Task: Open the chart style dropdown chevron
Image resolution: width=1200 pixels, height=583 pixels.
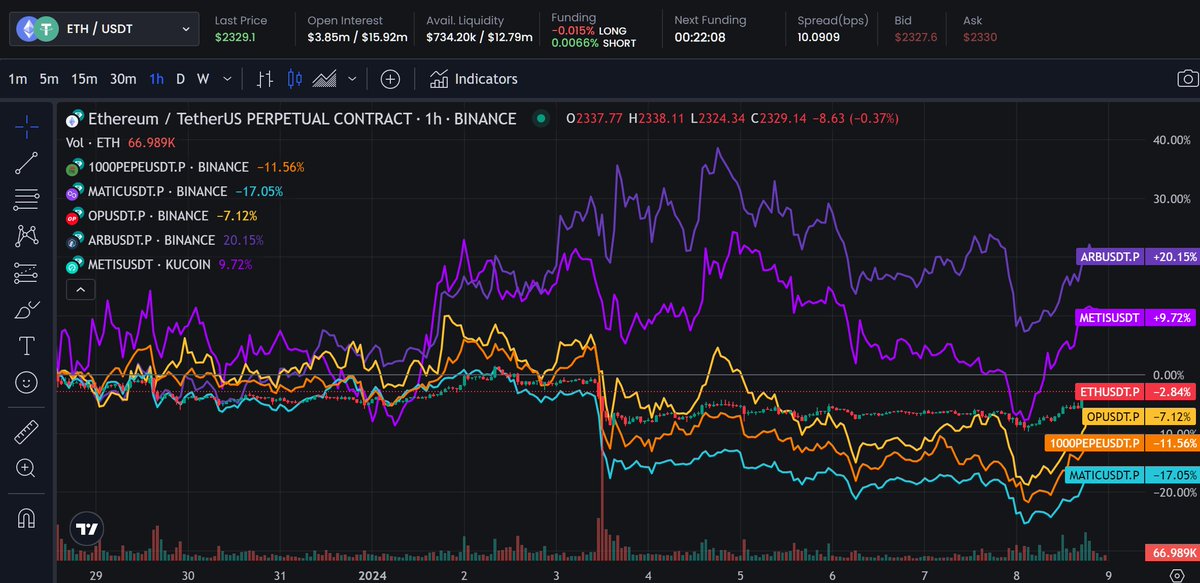Action: click(351, 78)
